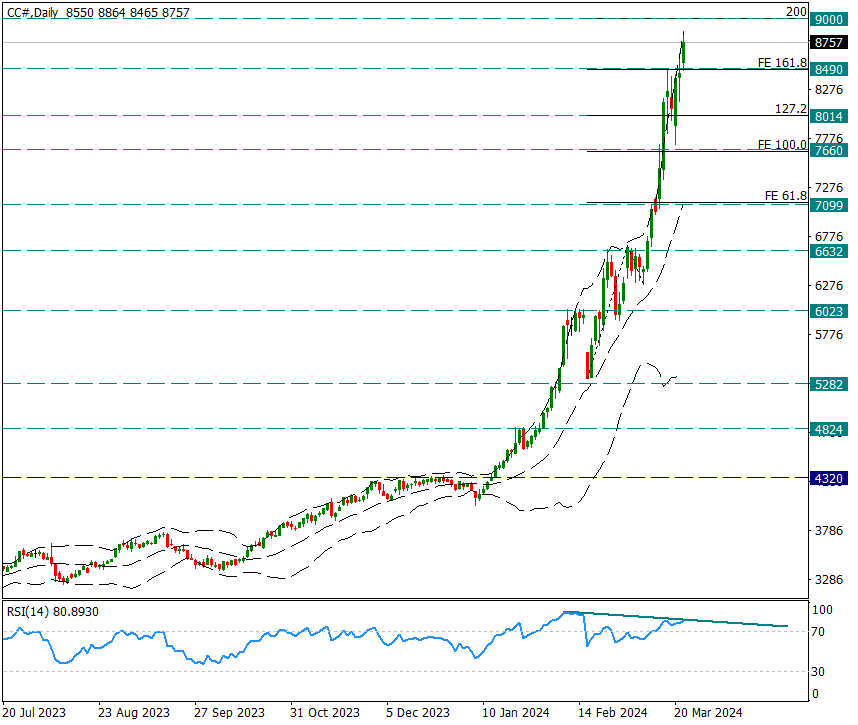Click the 20 Mar 2024 date label

[x=708, y=713]
